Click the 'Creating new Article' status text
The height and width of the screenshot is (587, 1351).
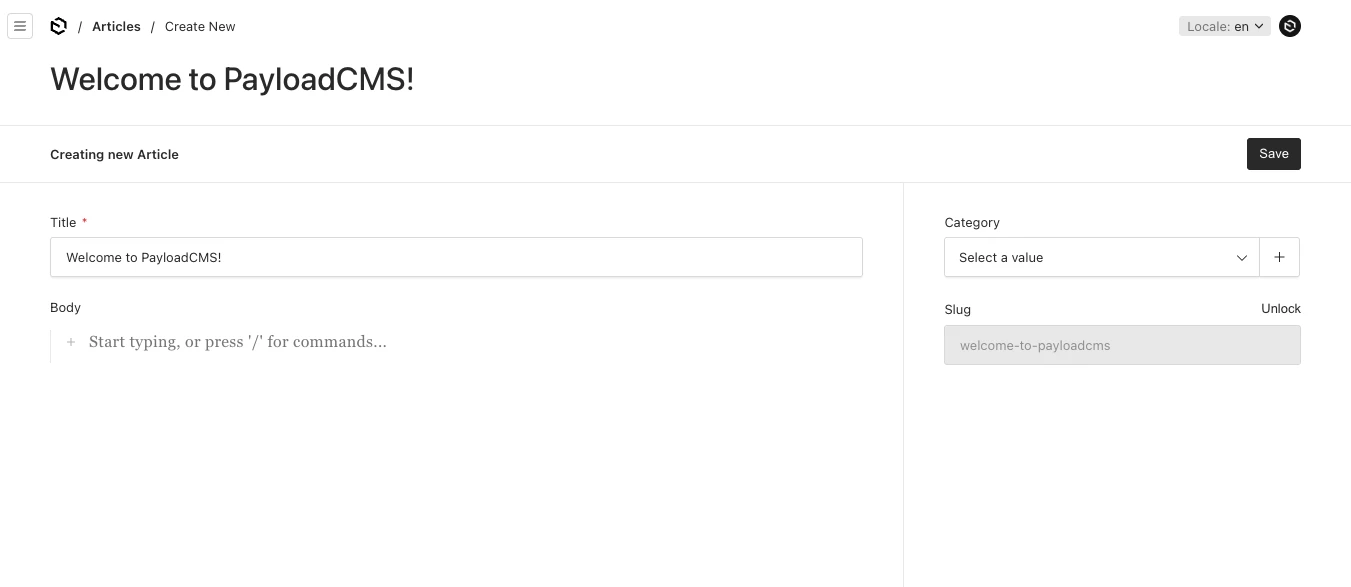pos(114,154)
